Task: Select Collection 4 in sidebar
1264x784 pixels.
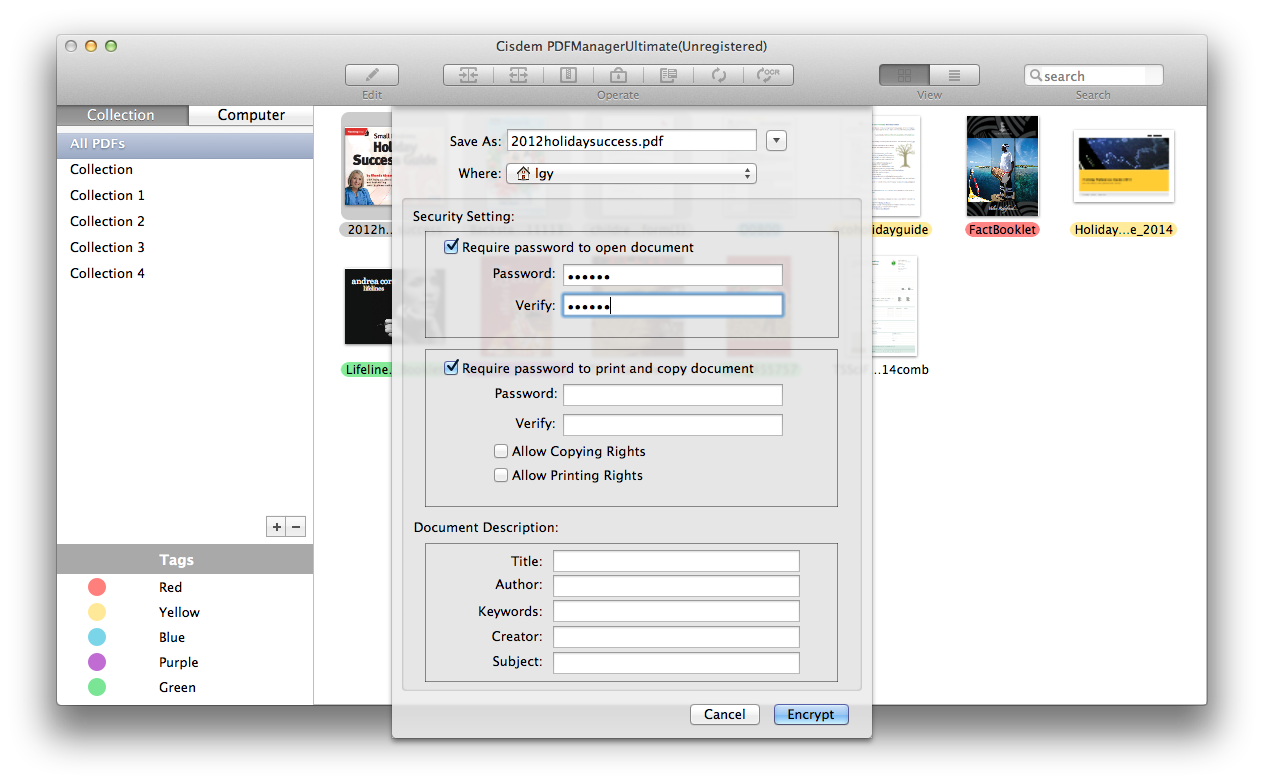Action: [185, 274]
